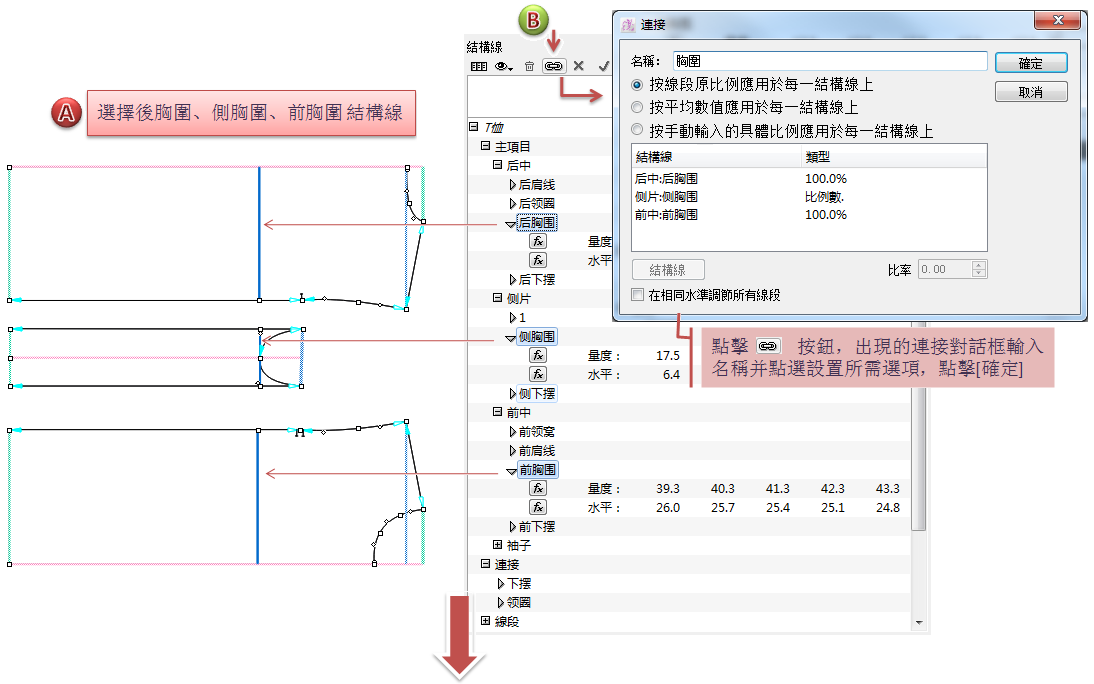The height and width of the screenshot is (684, 1094).
Task: Click the trash delete icon in 結構線 toolbar
Action: 529,66
